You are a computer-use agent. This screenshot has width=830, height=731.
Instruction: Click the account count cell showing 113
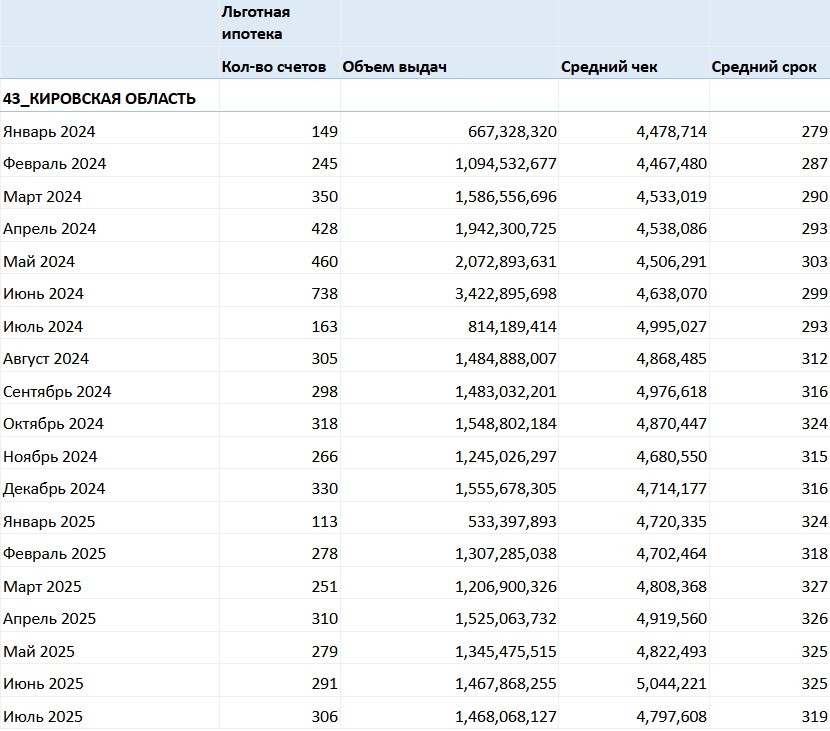point(324,521)
